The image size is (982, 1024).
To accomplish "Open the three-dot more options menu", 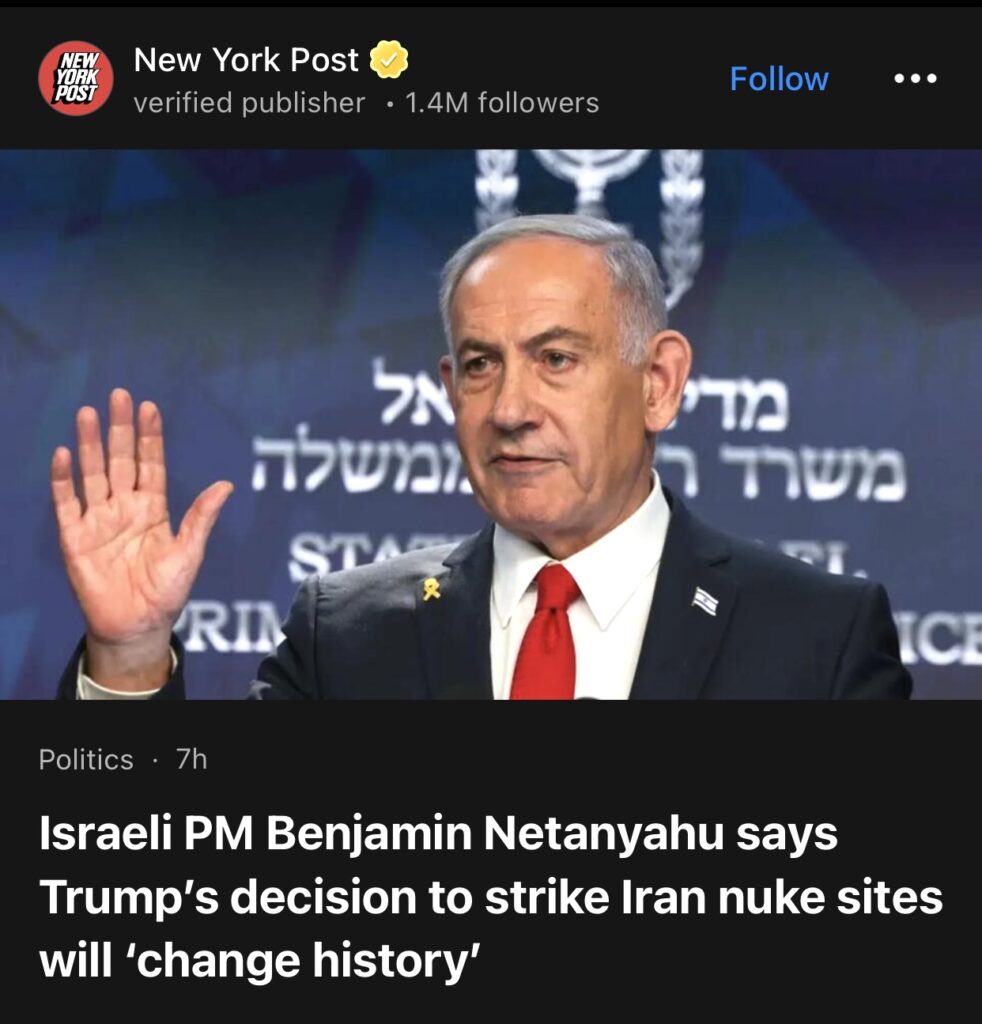I will point(915,78).
